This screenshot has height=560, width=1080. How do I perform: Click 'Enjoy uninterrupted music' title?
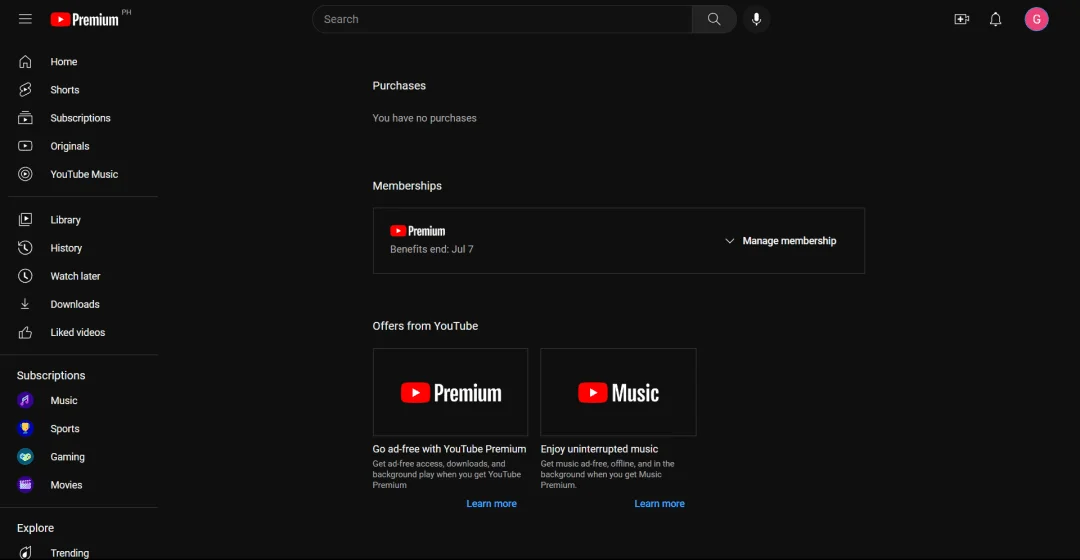(599, 449)
